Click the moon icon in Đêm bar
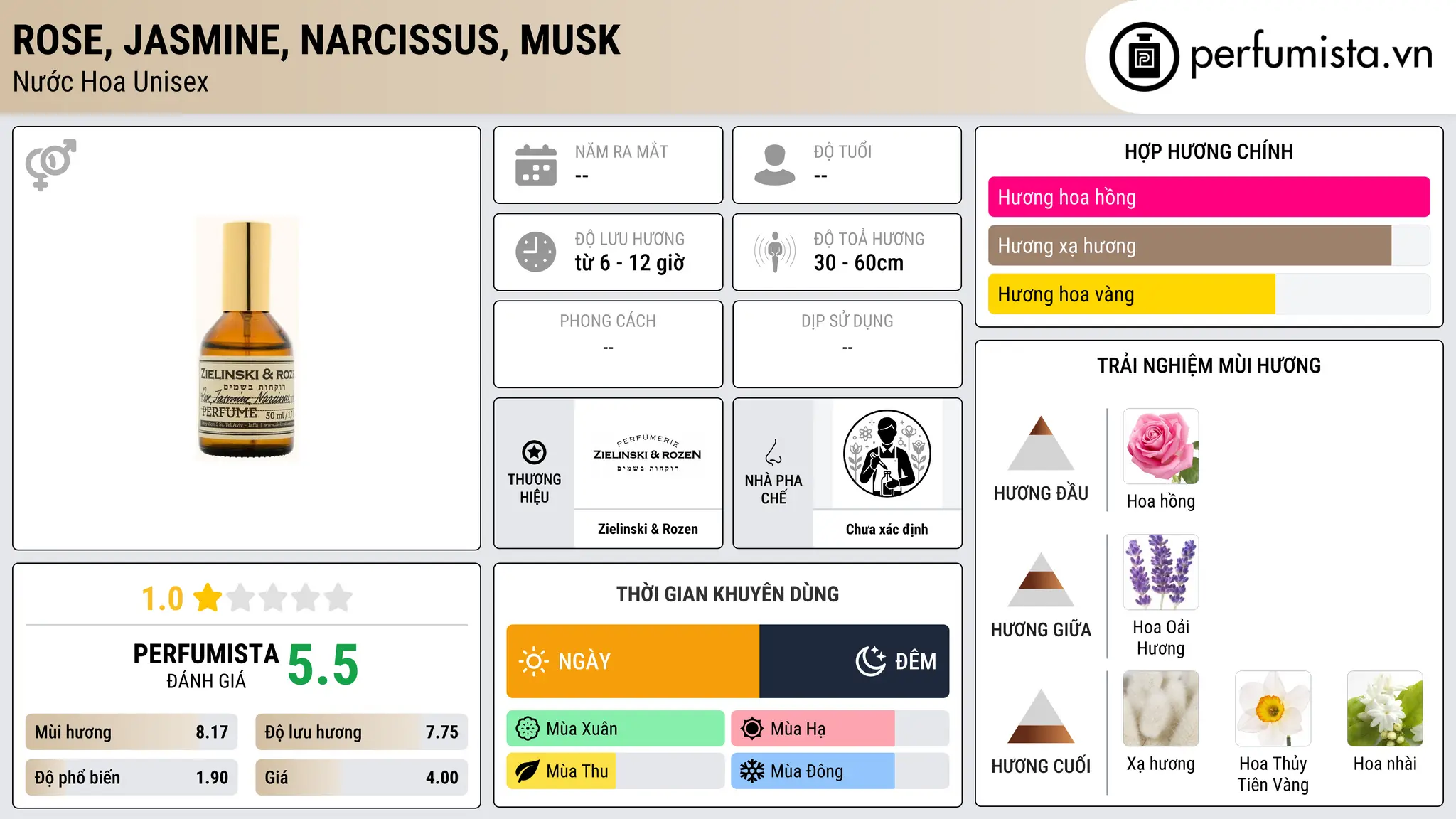The width and height of the screenshot is (1456, 819). click(x=870, y=661)
